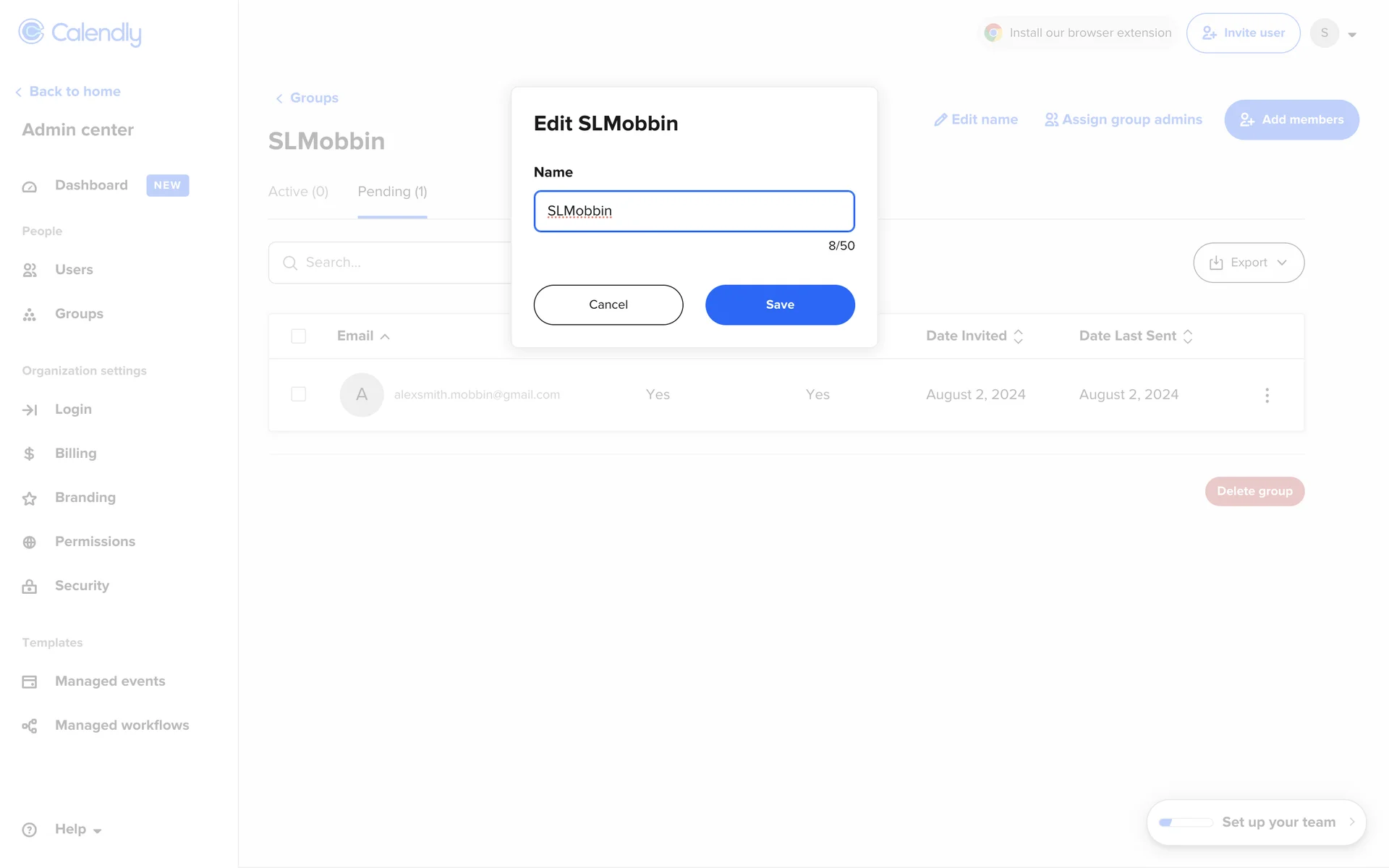Open three-dot menu for alexsmith.mobbin row
The image size is (1389, 868).
pos(1267,395)
